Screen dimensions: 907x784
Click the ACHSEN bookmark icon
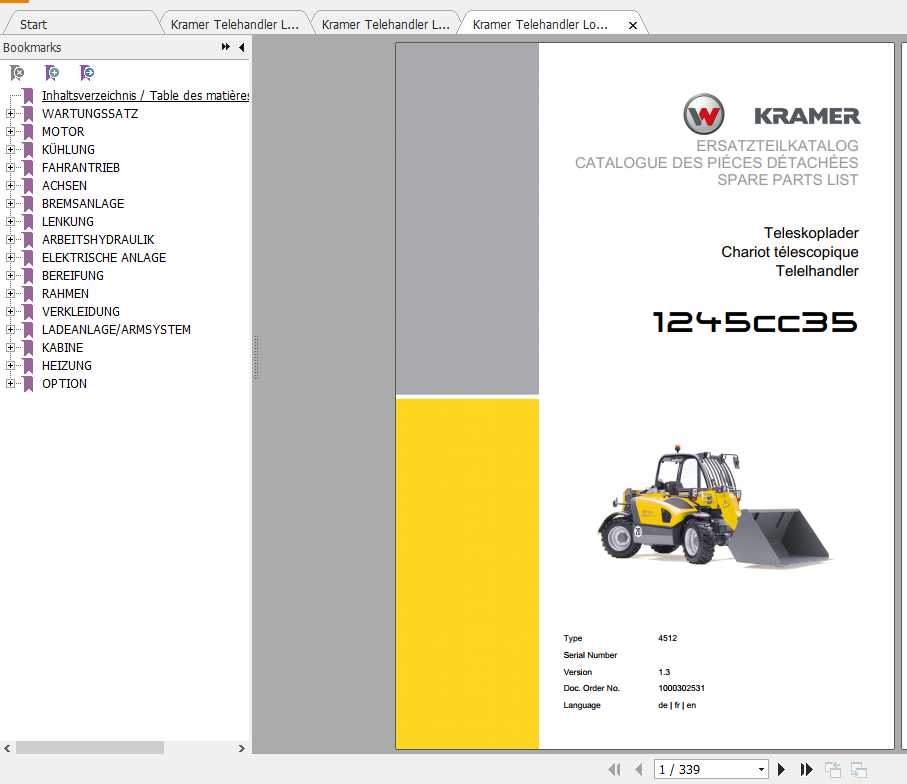[28, 185]
